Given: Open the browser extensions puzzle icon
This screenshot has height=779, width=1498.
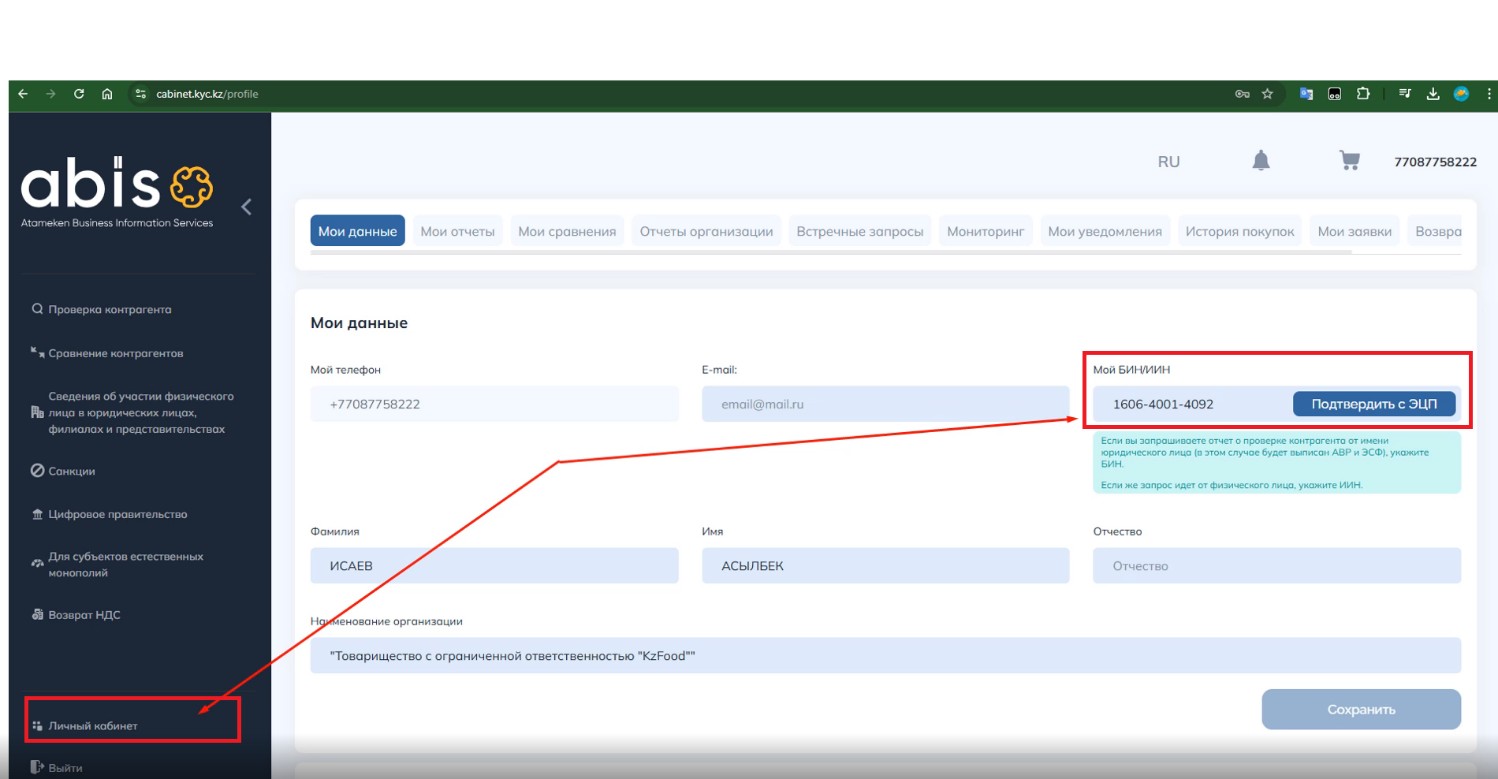Looking at the screenshot, I should pos(1362,94).
